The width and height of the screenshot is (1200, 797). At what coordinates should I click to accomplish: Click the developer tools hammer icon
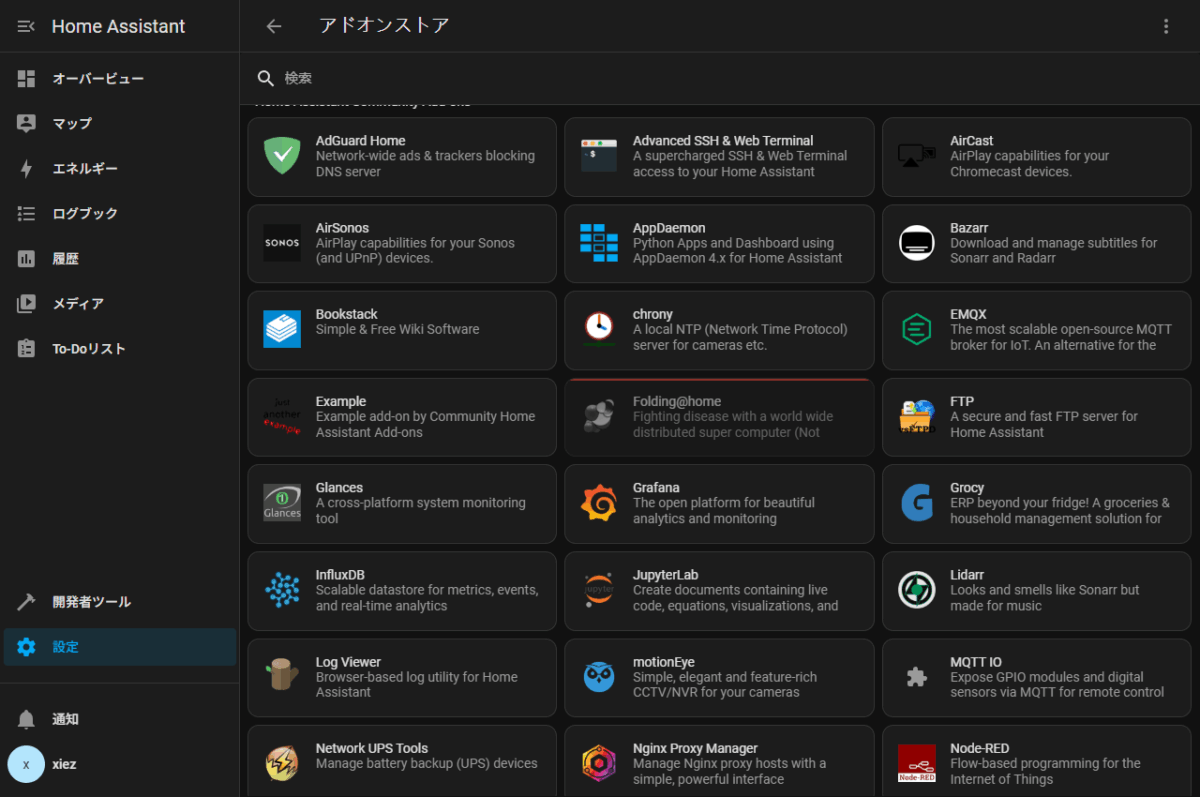27,602
